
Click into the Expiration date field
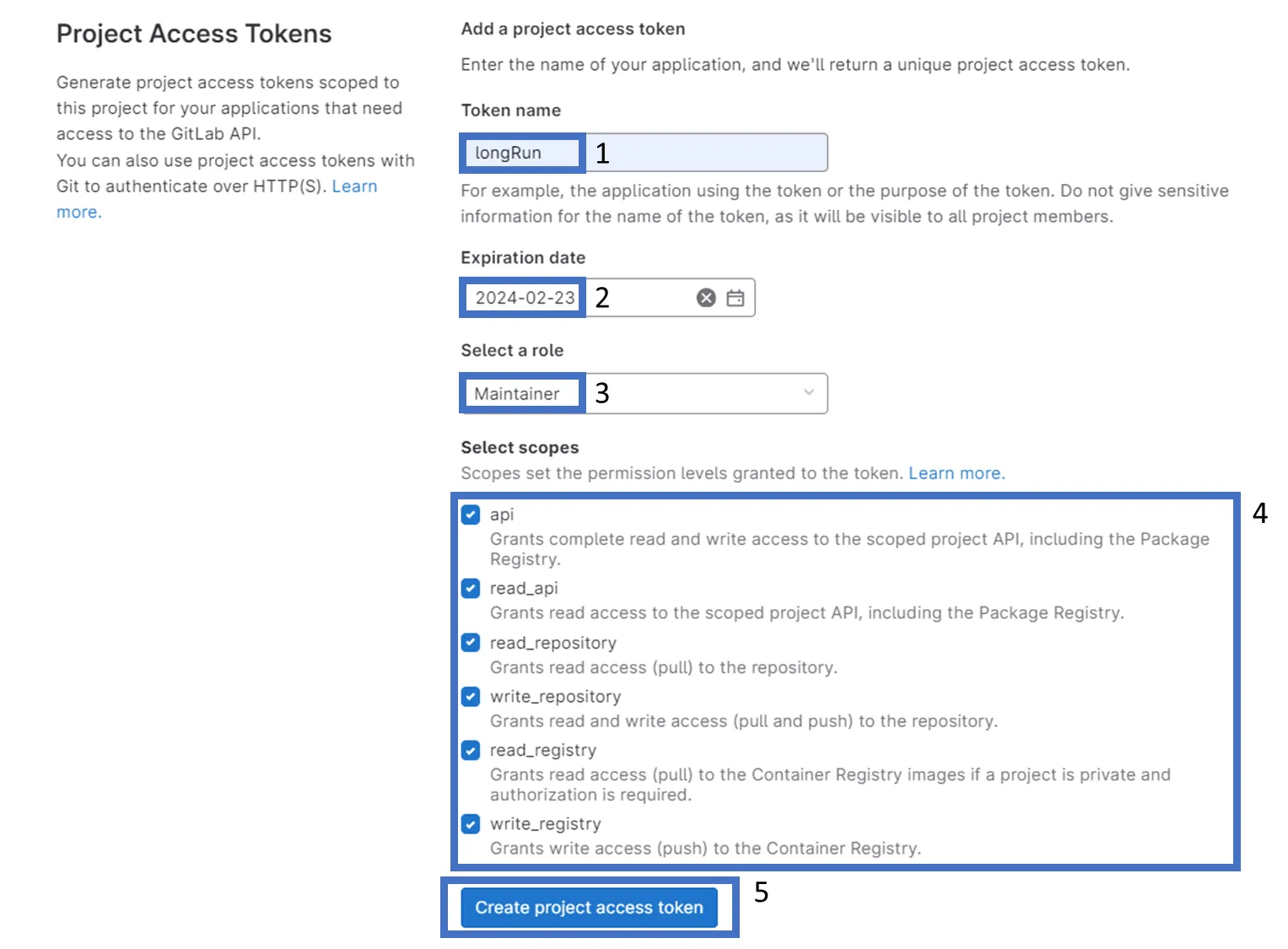tap(608, 298)
